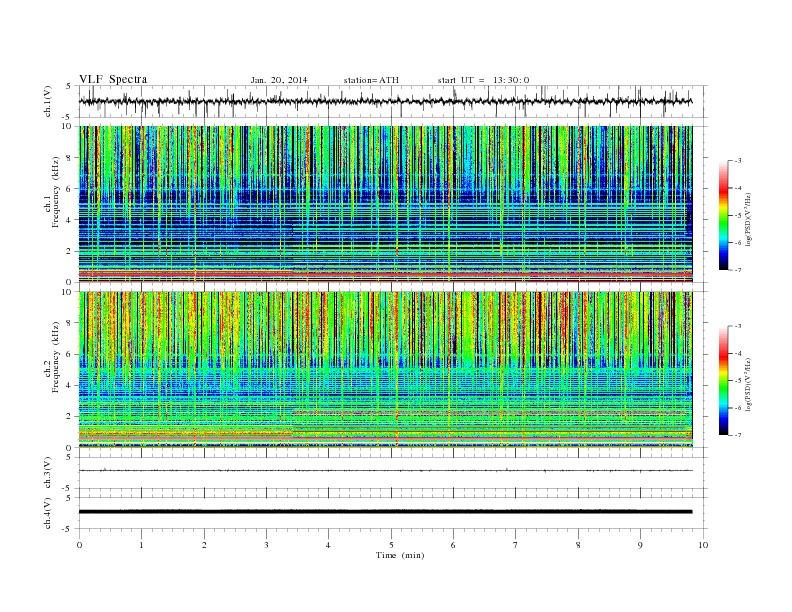Click the ch.1 colorbar "log(PSD)(V²/Hz)" label
The image size is (792, 612).
[x=749, y=219]
